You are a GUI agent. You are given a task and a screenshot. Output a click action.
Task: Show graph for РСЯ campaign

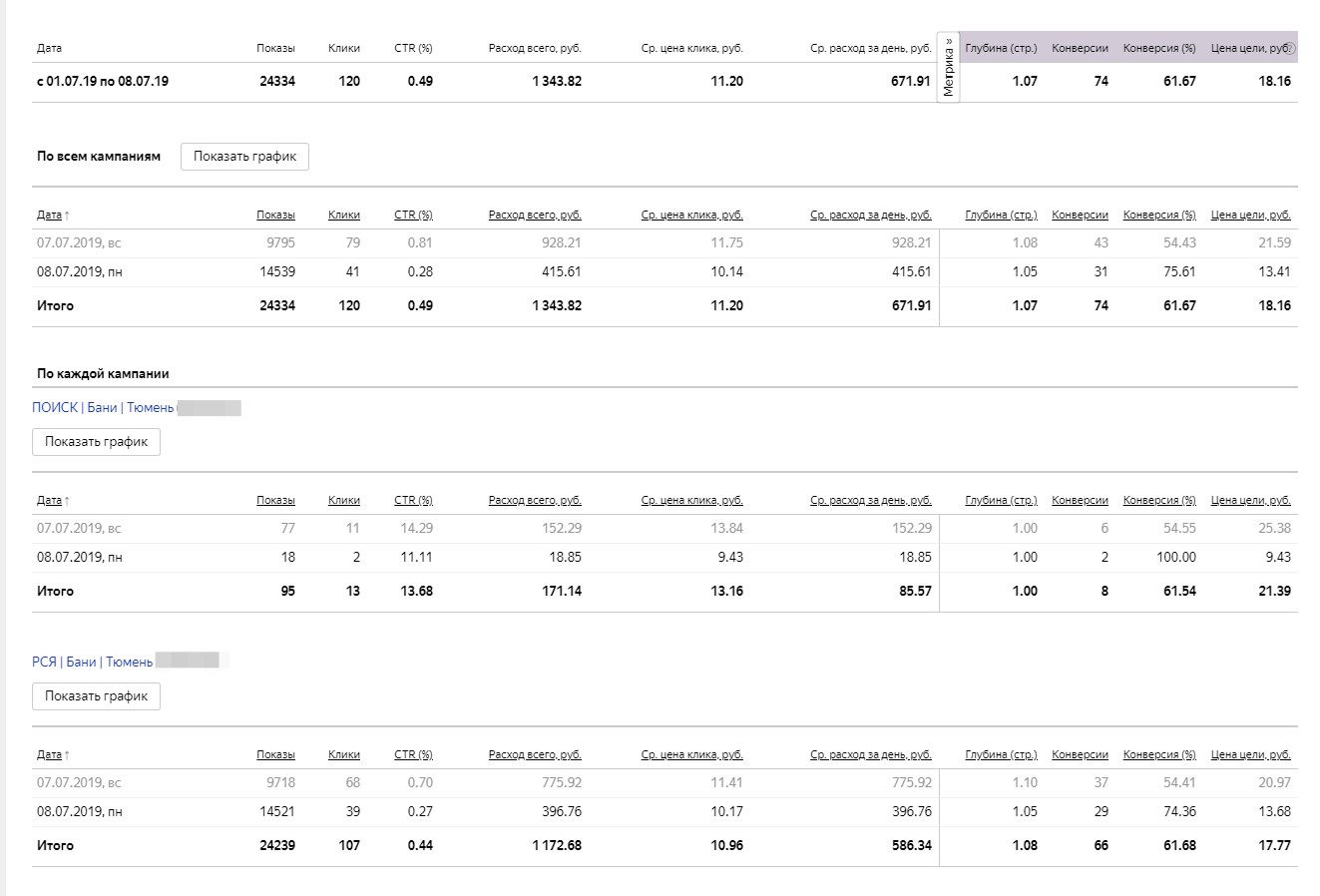pyautogui.click(x=96, y=696)
